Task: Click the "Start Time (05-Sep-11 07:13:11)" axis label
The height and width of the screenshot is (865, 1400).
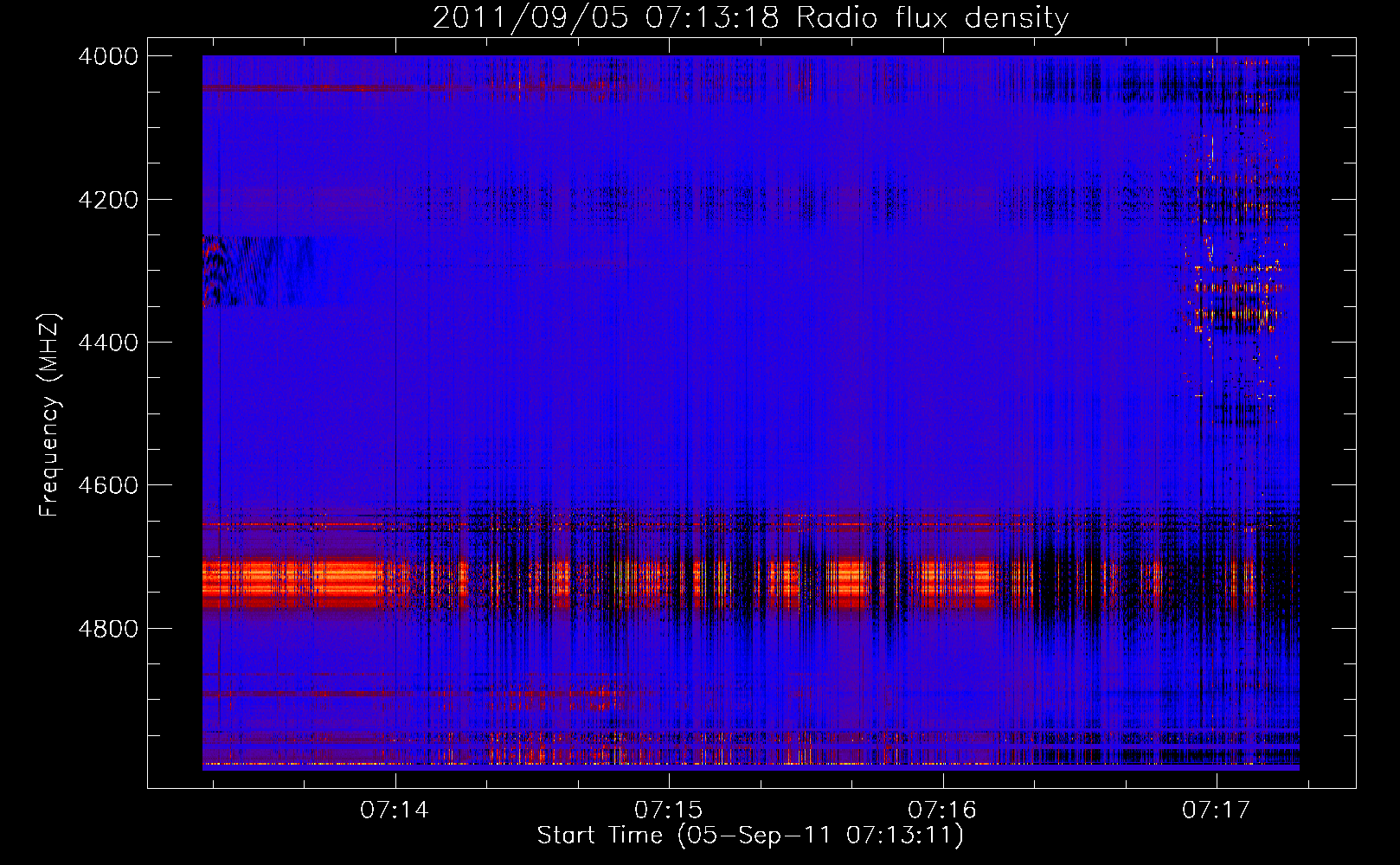Action: point(750,836)
